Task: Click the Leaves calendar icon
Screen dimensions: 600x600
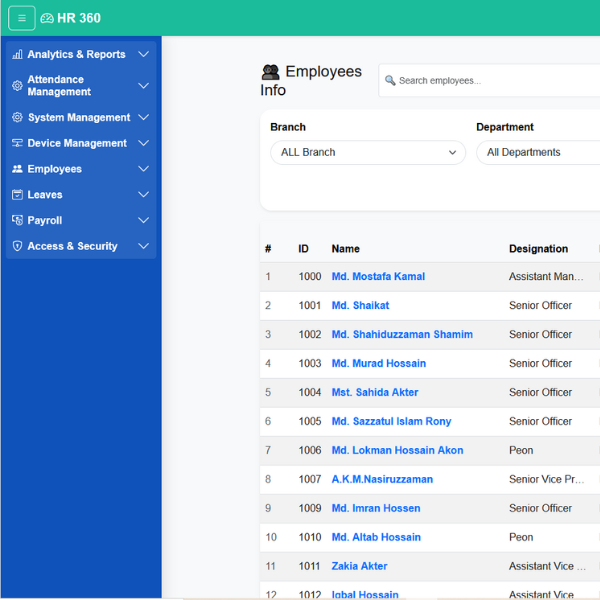Action: point(17,195)
